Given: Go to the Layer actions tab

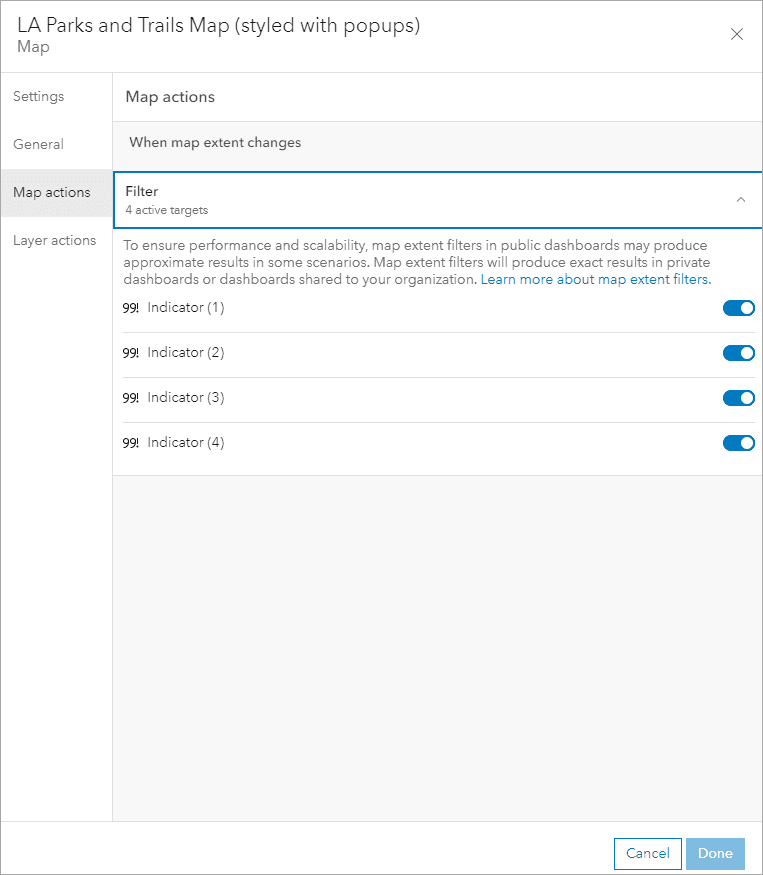Looking at the screenshot, I should pos(53,240).
